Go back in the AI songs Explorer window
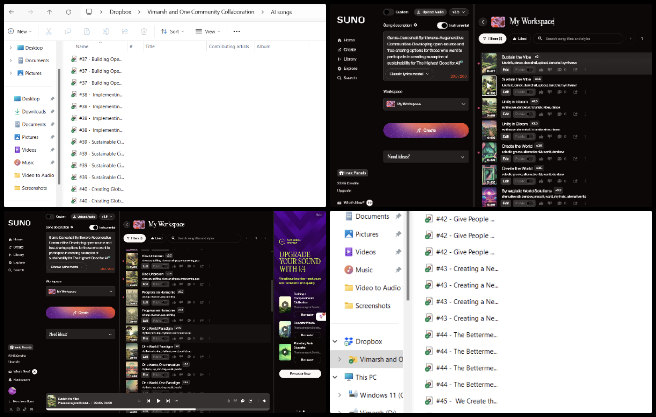Image resolution: width=656 pixels, height=417 pixels. 11,12
